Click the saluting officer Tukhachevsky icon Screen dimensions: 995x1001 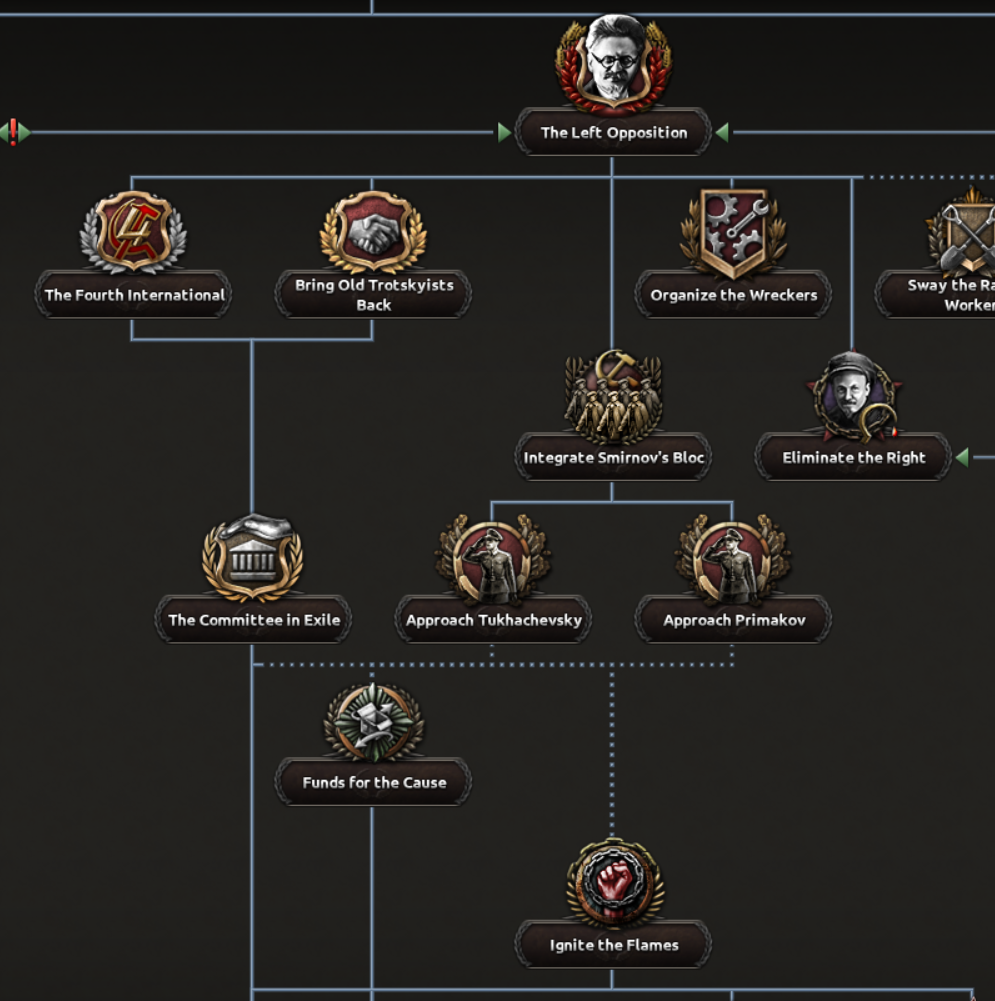tap(493, 559)
